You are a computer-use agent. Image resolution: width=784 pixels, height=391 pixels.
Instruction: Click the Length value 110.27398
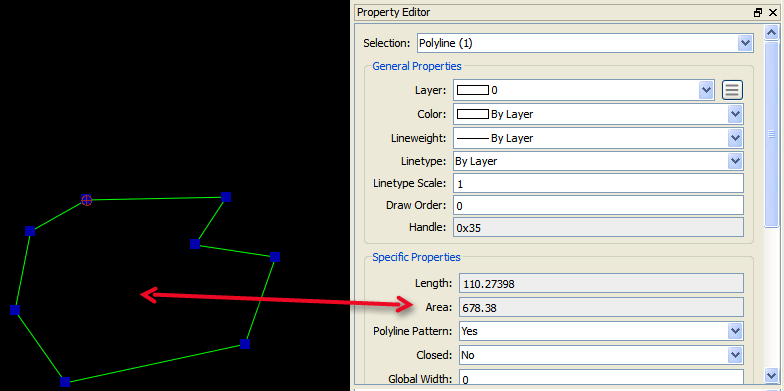click(x=602, y=284)
